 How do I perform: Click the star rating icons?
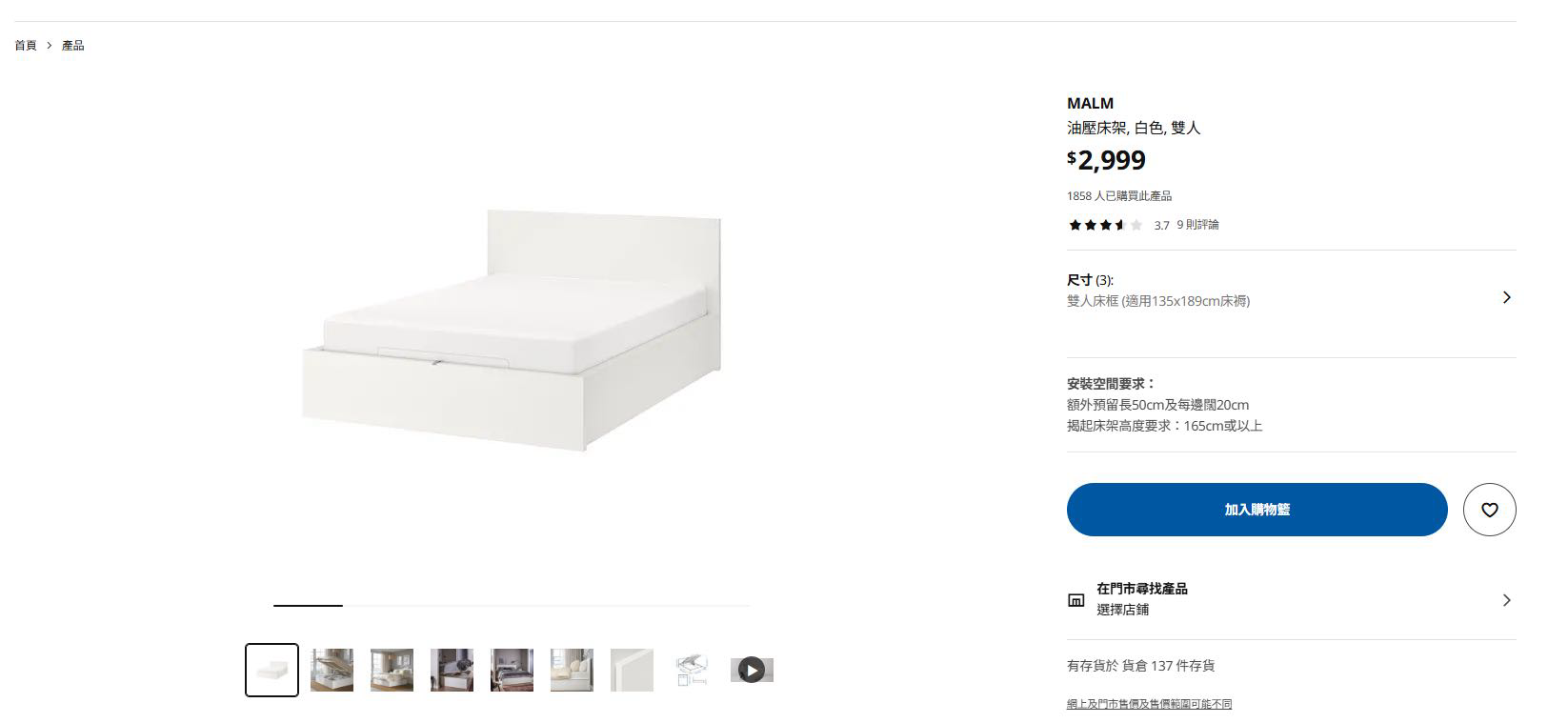click(x=1105, y=226)
